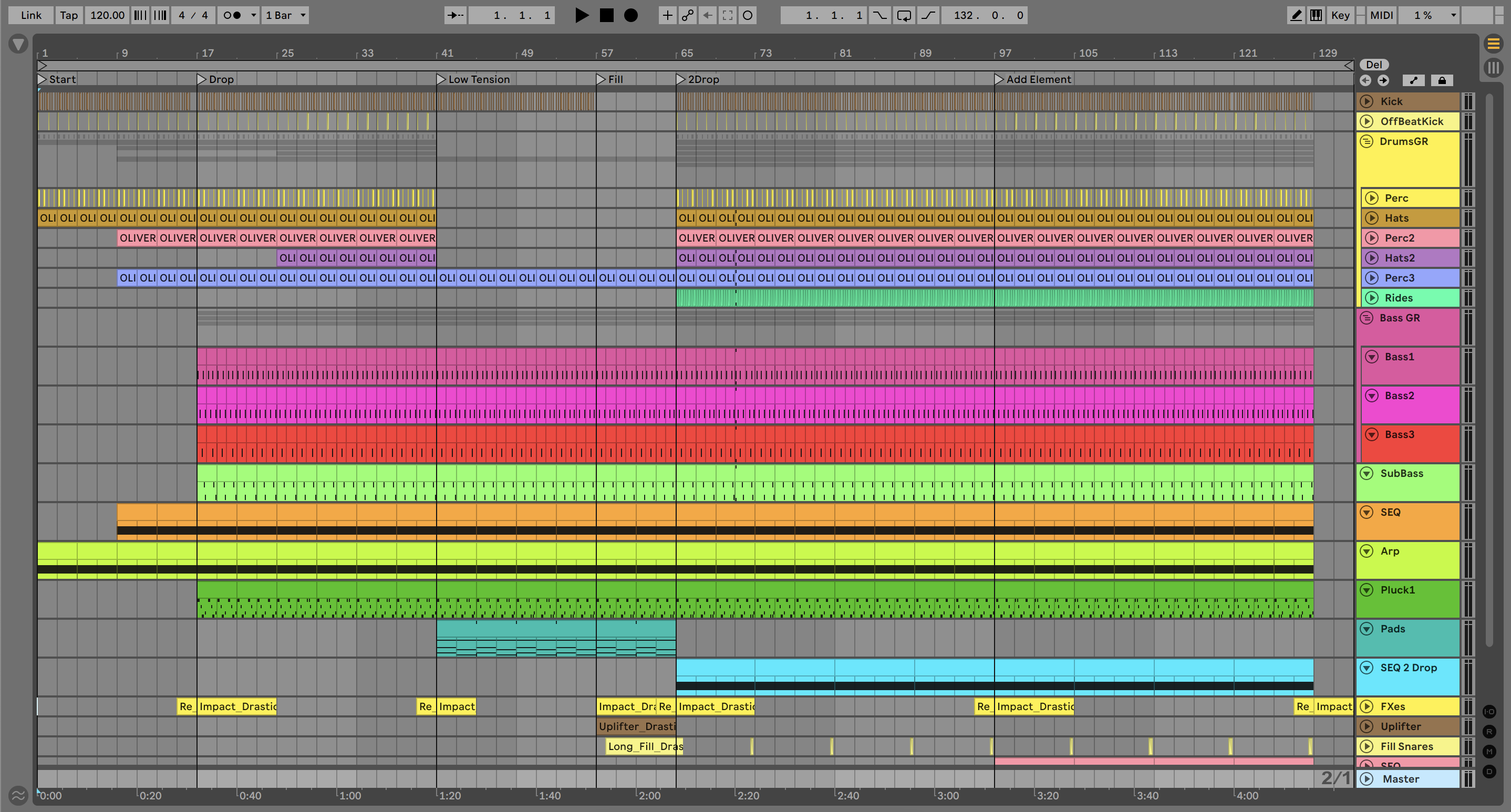The height and width of the screenshot is (812, 1511).
Task: Toggle the computer MIDI keyboard icon
Action: point(1316,15)
